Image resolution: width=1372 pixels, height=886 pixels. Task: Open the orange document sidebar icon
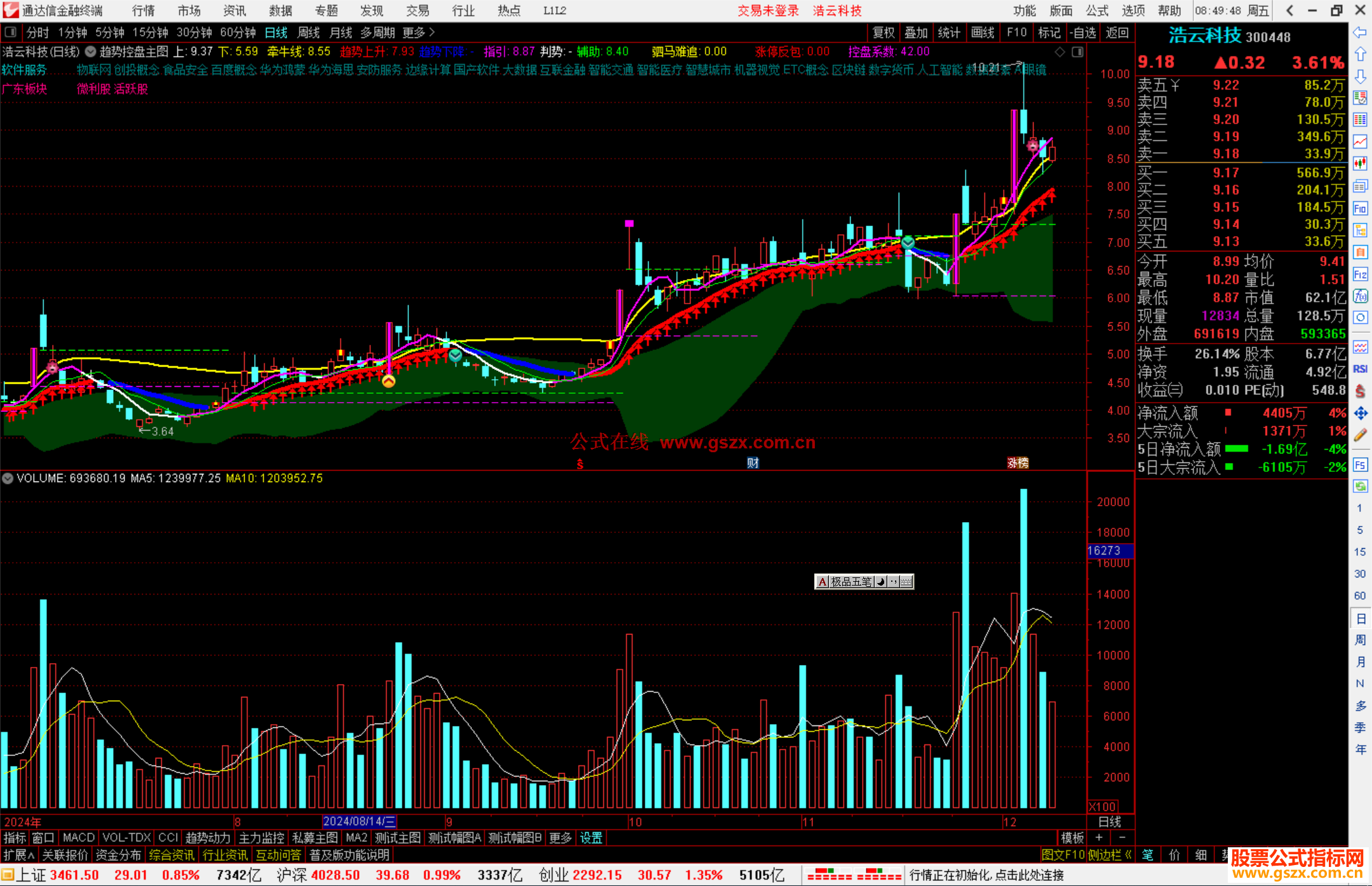coord(1360,252)
